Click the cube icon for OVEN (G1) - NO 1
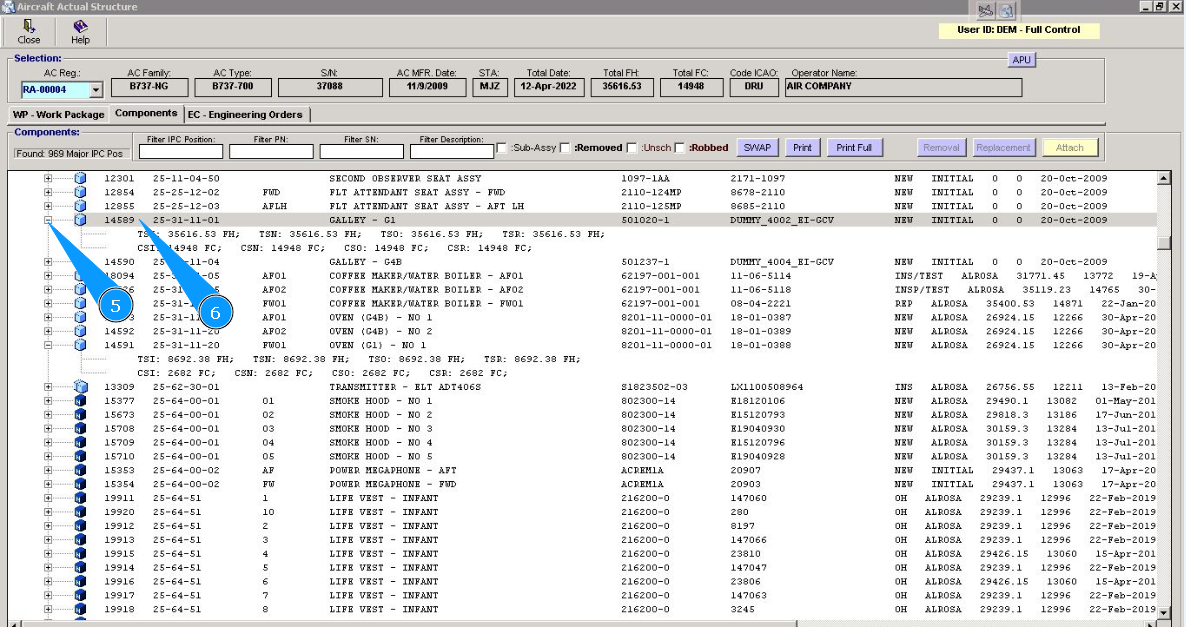This screenshot has height=633, width=1186. coord(81,345)
